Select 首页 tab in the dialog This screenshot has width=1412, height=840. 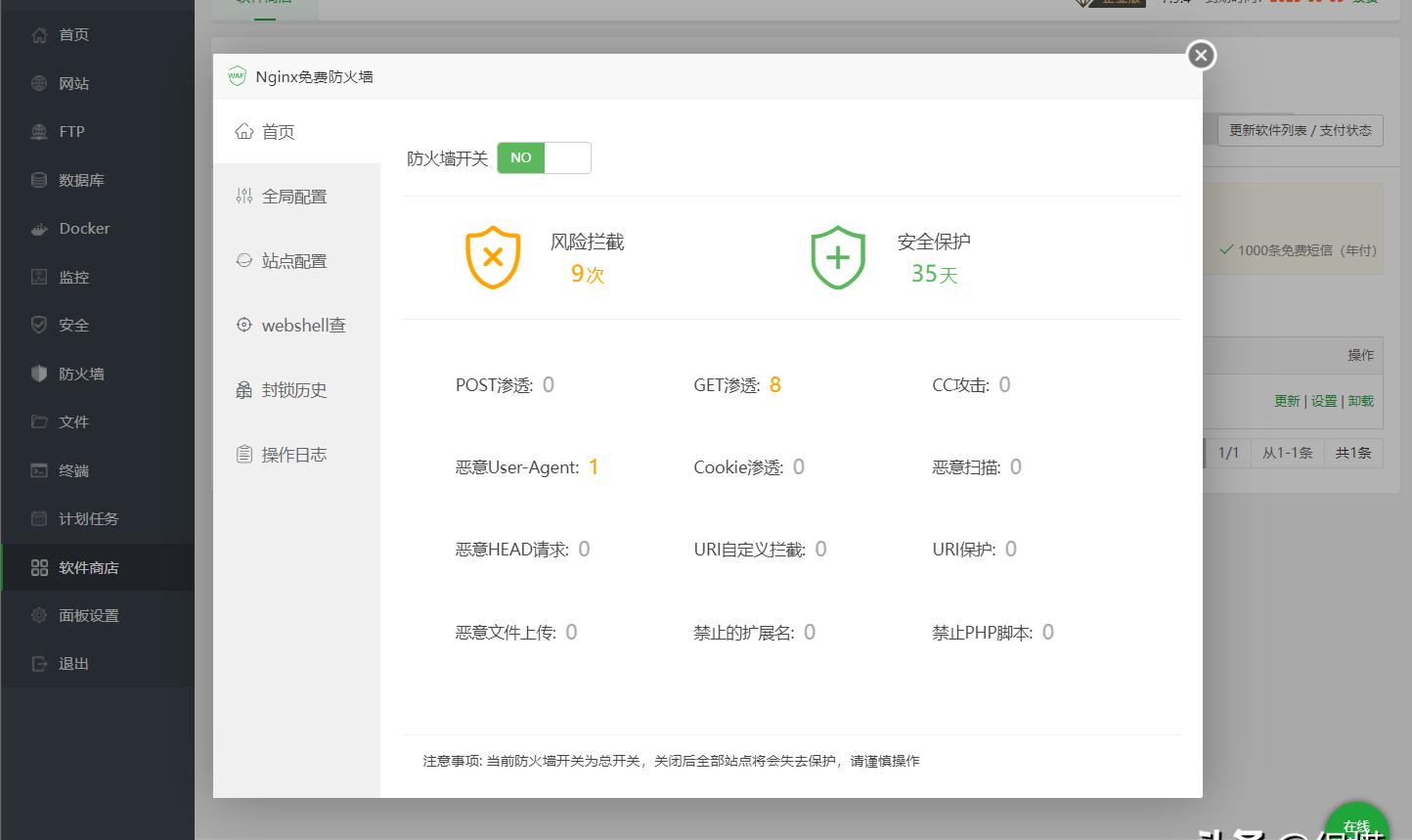pyautogui.click(x=296, y=131)
